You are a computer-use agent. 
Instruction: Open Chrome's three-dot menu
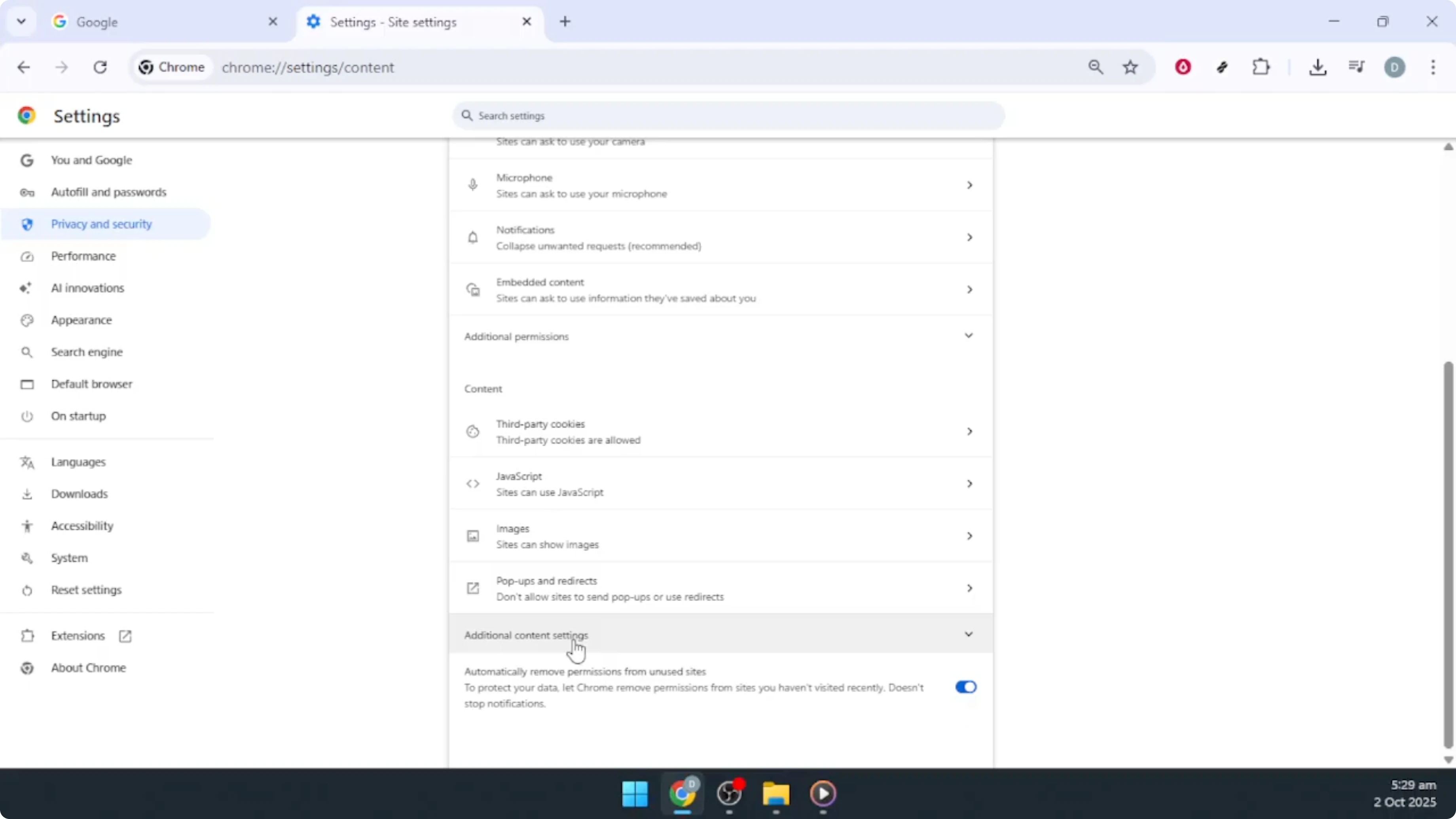[1434, 67]
